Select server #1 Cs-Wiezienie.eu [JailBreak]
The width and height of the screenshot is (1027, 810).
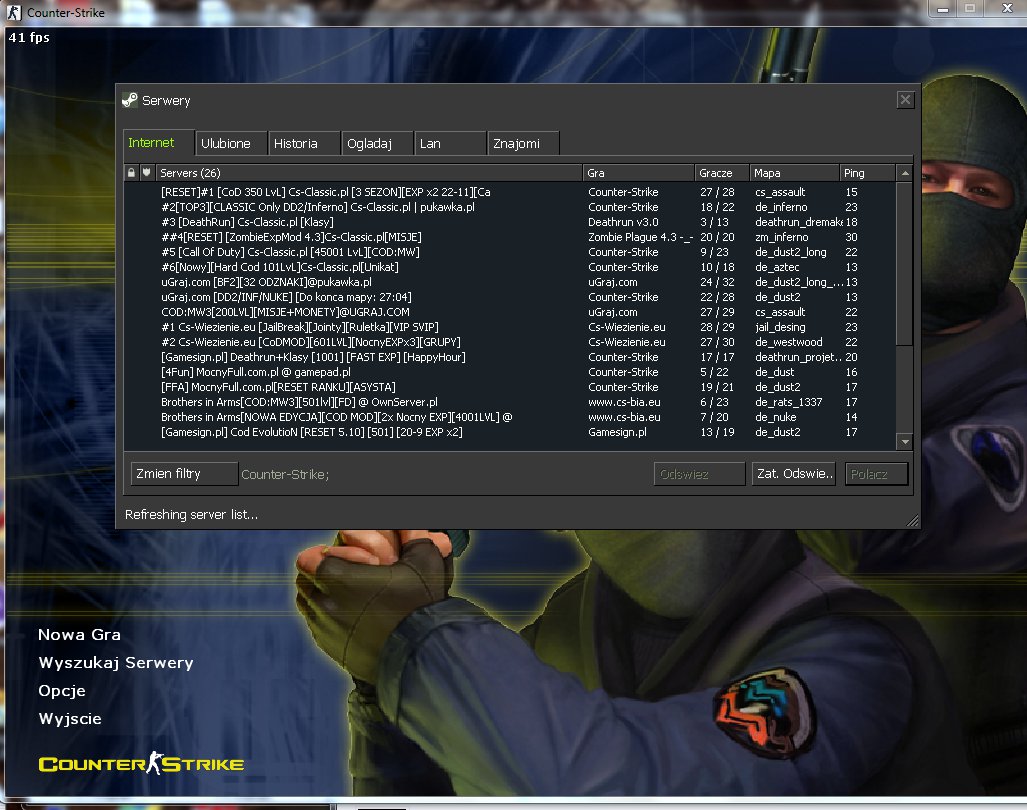point(510,327)
